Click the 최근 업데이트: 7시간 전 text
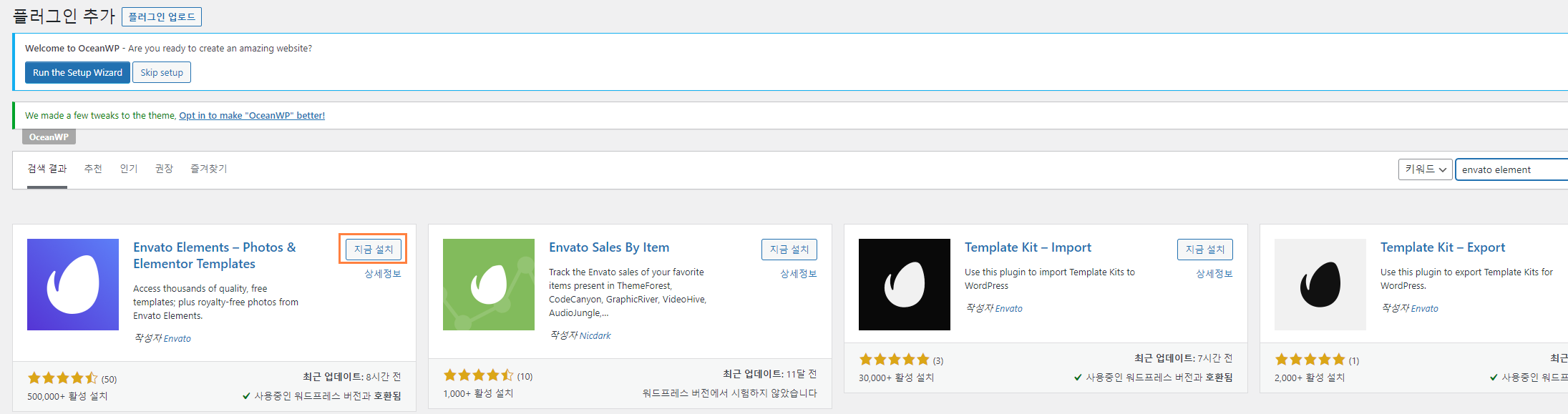 coord(1184,358)
